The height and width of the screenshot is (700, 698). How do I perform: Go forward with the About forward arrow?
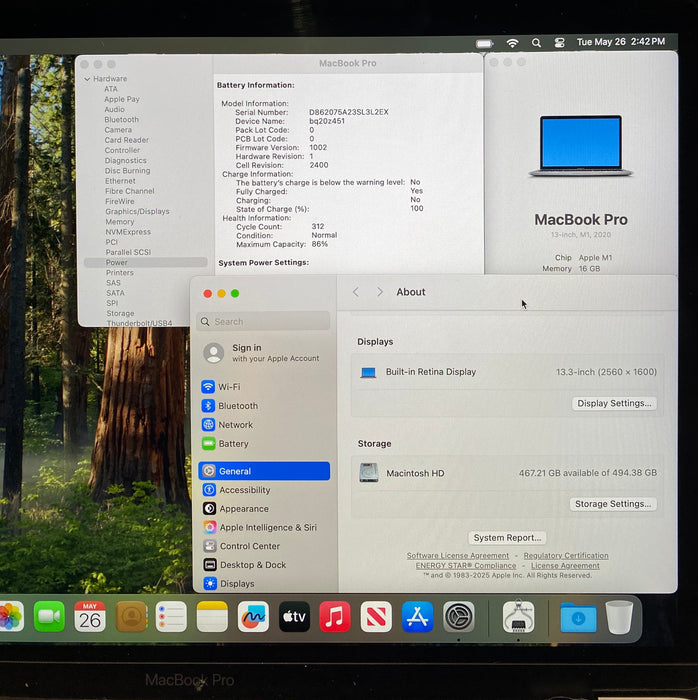click(x=380, y=292)
